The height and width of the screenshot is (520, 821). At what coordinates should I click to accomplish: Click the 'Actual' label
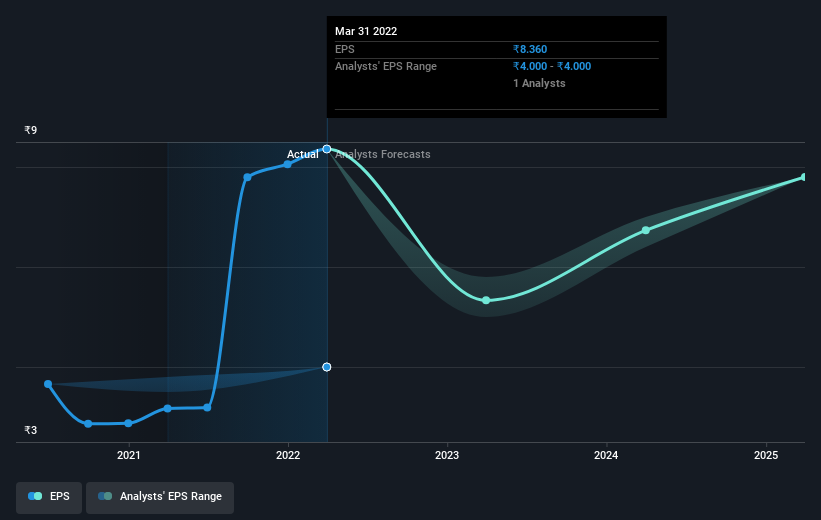pyautogui.click(x=303, y=154)
